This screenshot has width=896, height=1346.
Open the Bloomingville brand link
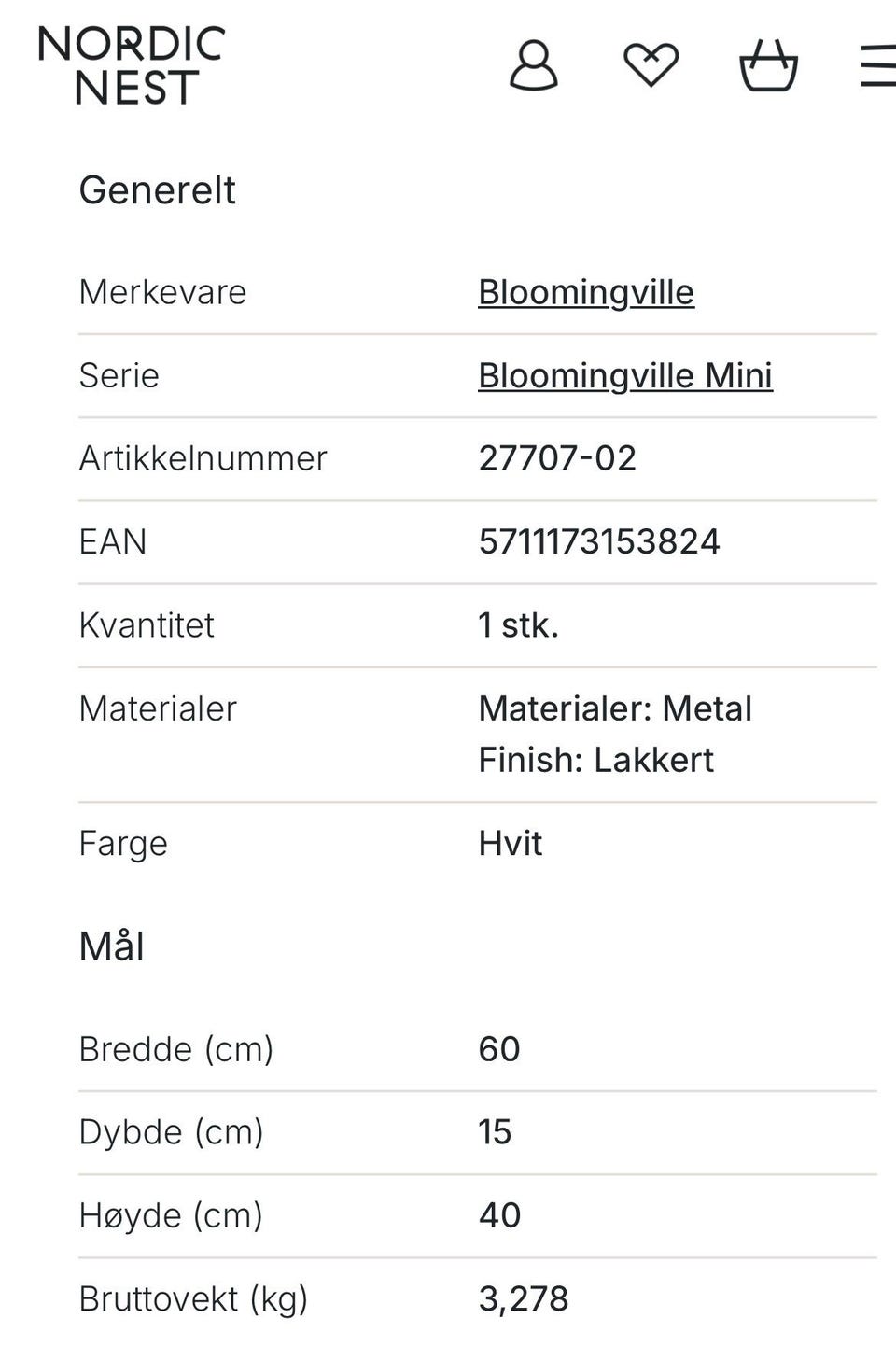click(x=586, y=292)
